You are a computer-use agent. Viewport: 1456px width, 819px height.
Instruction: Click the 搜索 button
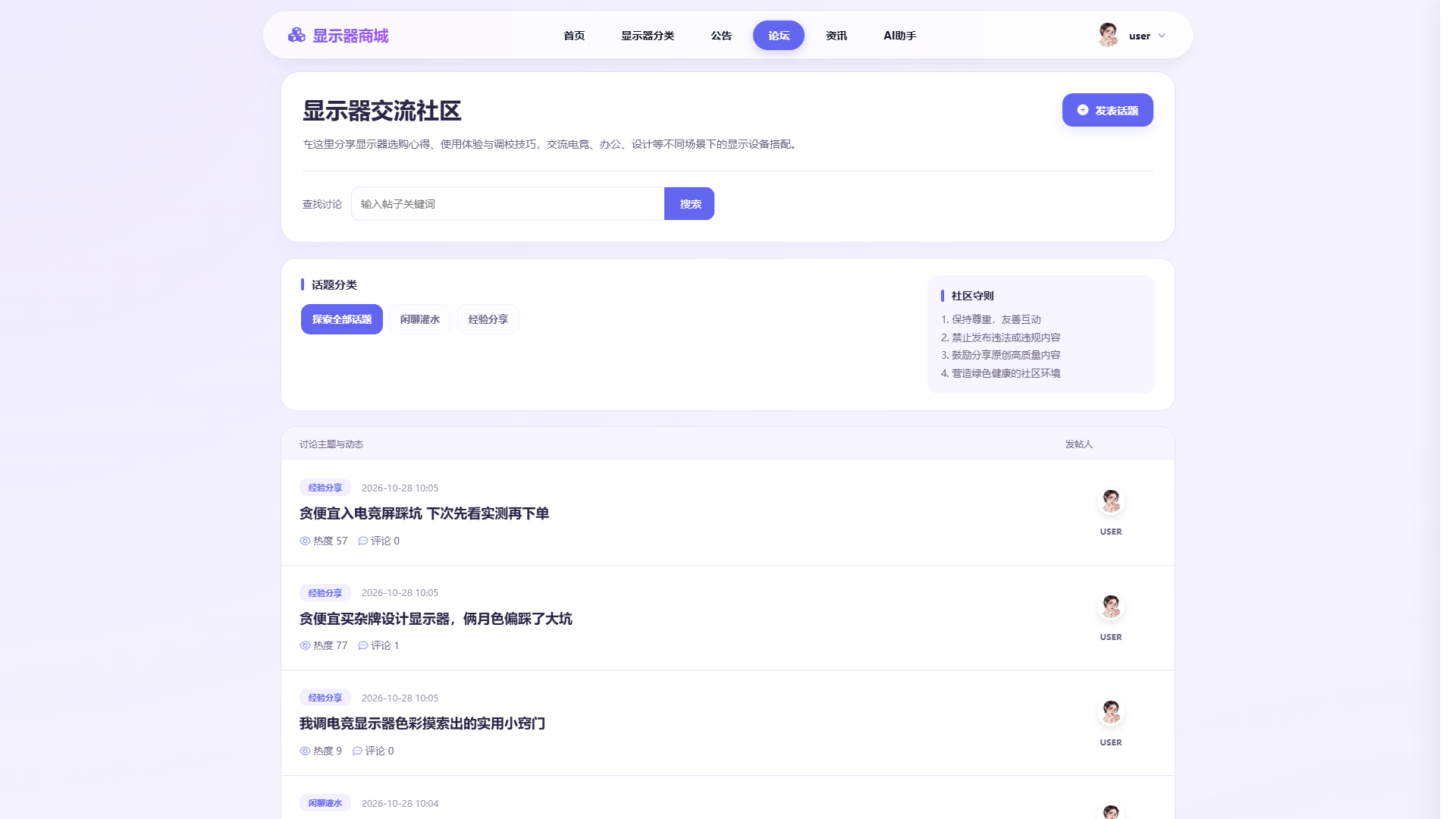click(689, 204)
